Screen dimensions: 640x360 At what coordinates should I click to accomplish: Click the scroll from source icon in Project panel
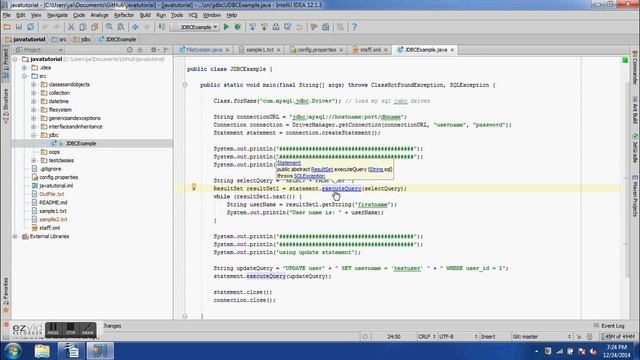pos(130,50)
